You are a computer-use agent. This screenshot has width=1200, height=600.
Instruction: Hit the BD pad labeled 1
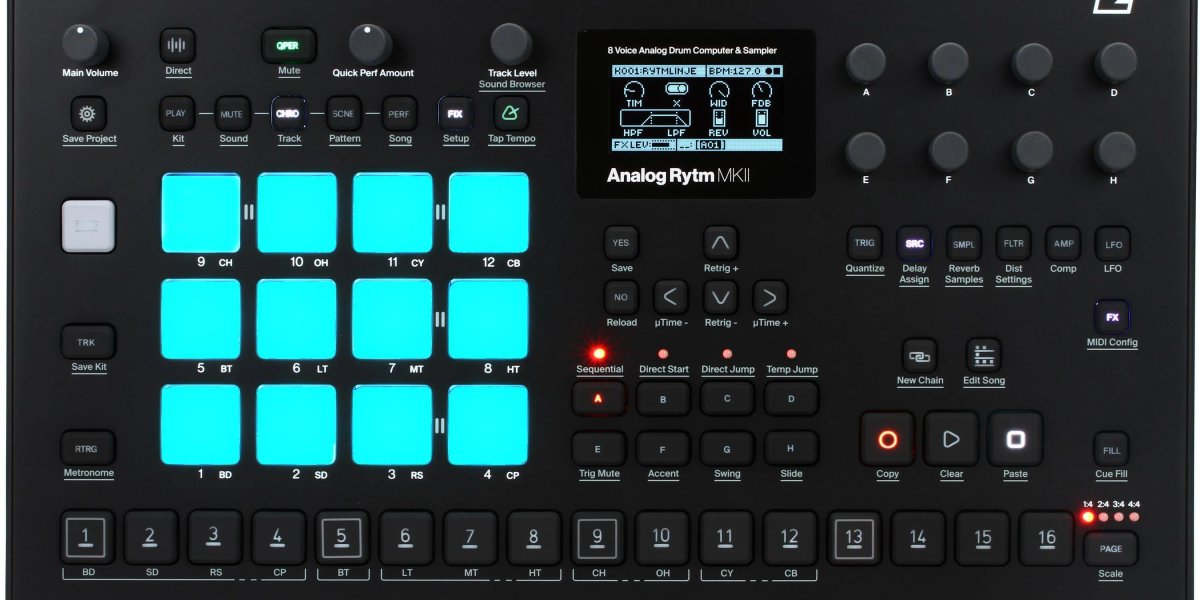point(200,425)
